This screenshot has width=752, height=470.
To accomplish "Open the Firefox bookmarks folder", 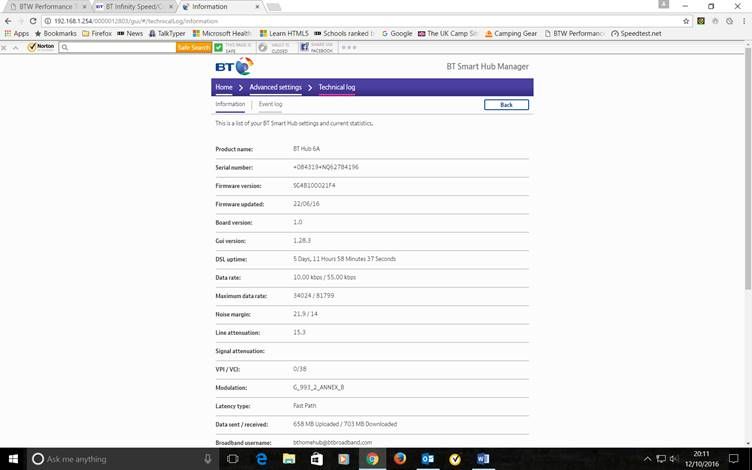I will click(97, 34).
